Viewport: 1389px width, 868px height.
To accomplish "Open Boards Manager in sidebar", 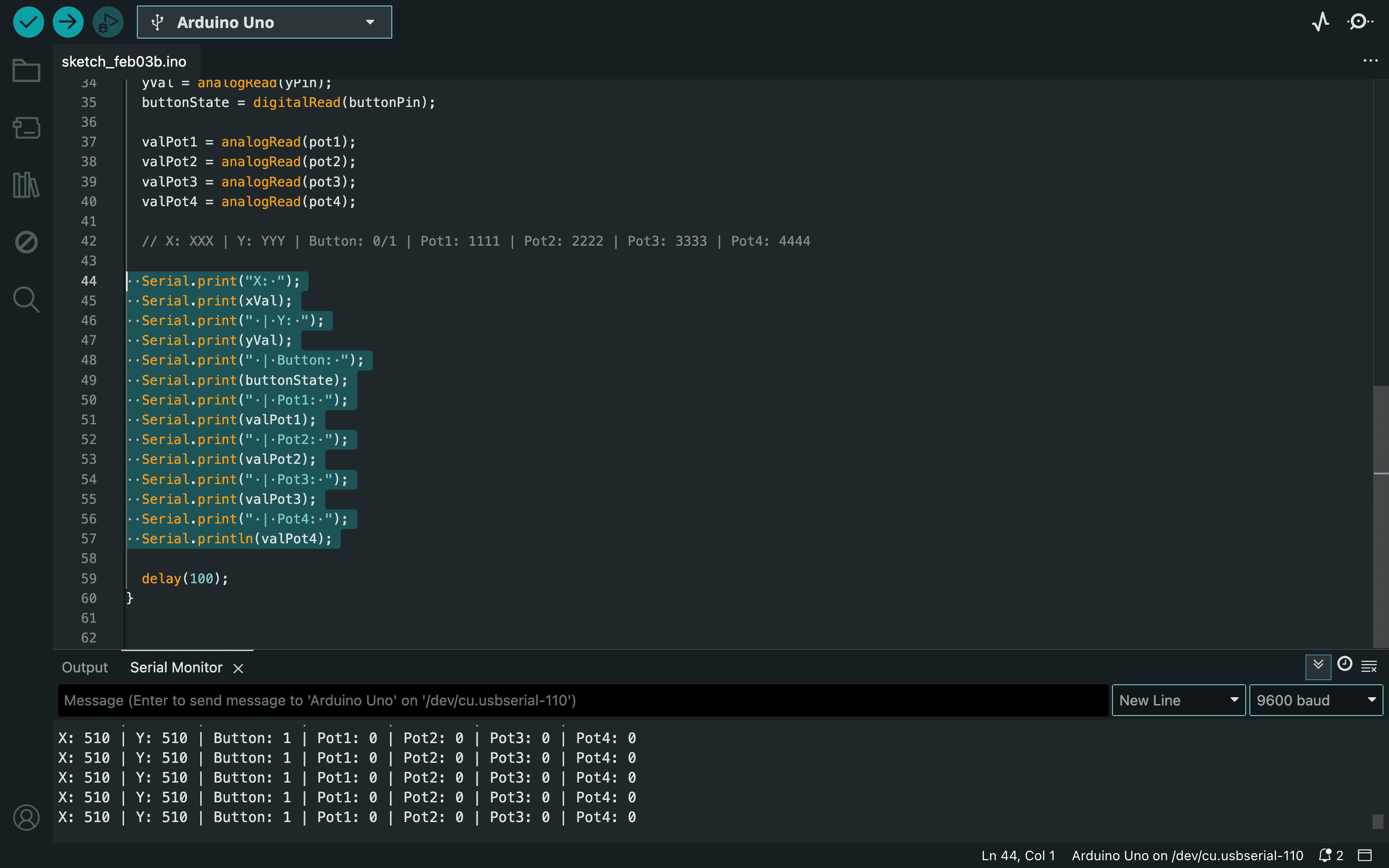I will coord(26,128).
